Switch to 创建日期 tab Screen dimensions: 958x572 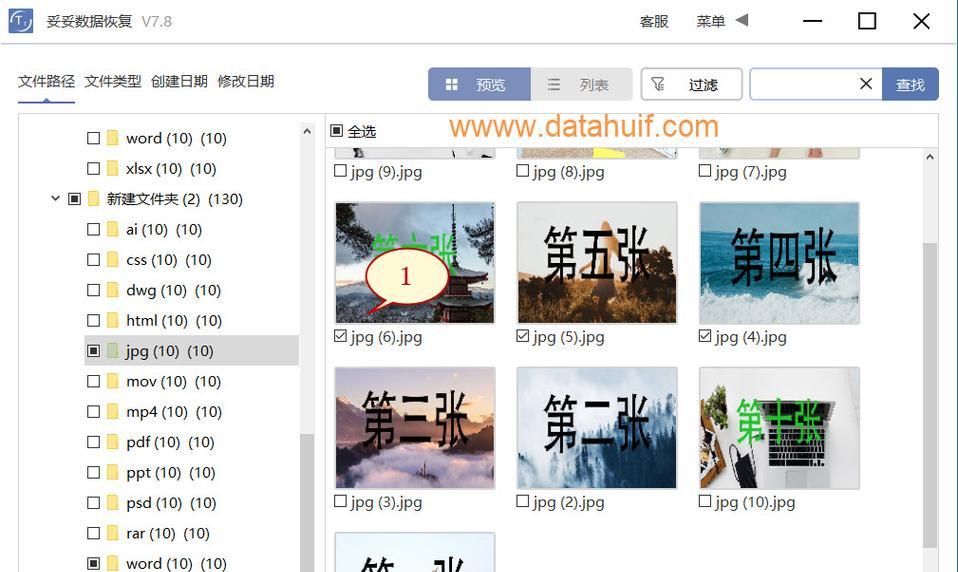(179, 81)
